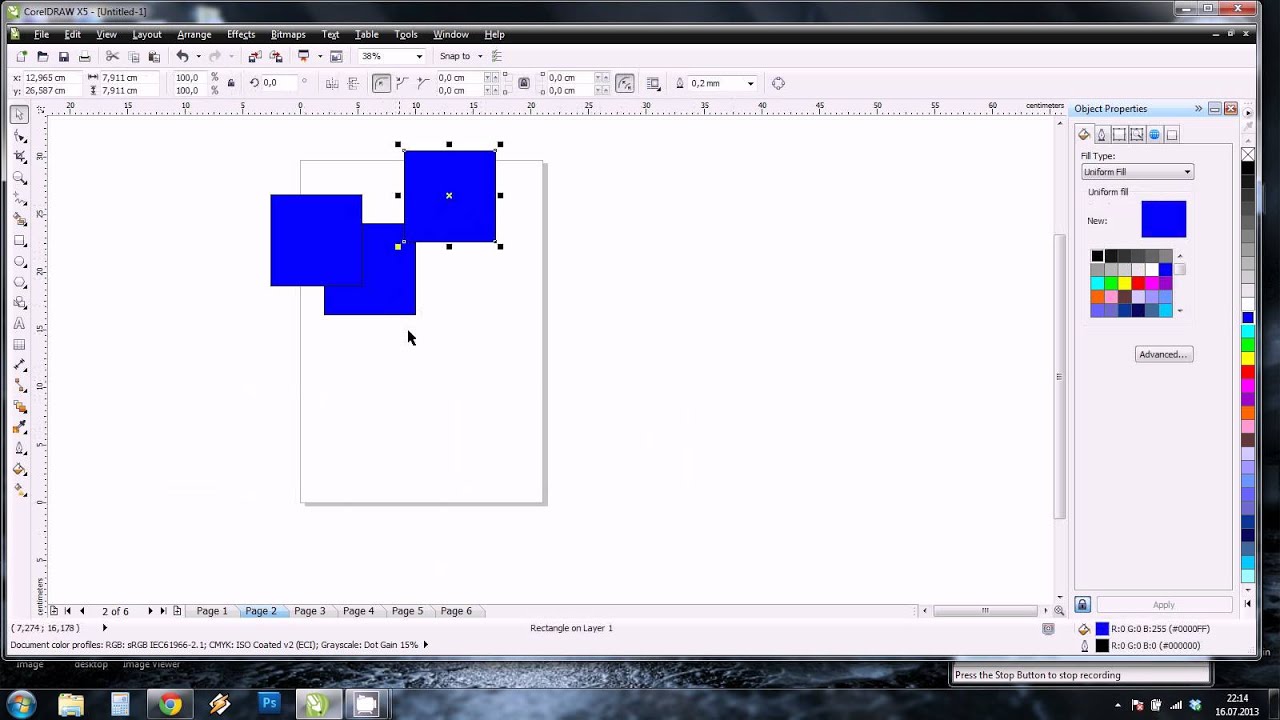Toggle the lock aspect ratio button on property bar
The image size is (1280, 720).
(231, 83)
